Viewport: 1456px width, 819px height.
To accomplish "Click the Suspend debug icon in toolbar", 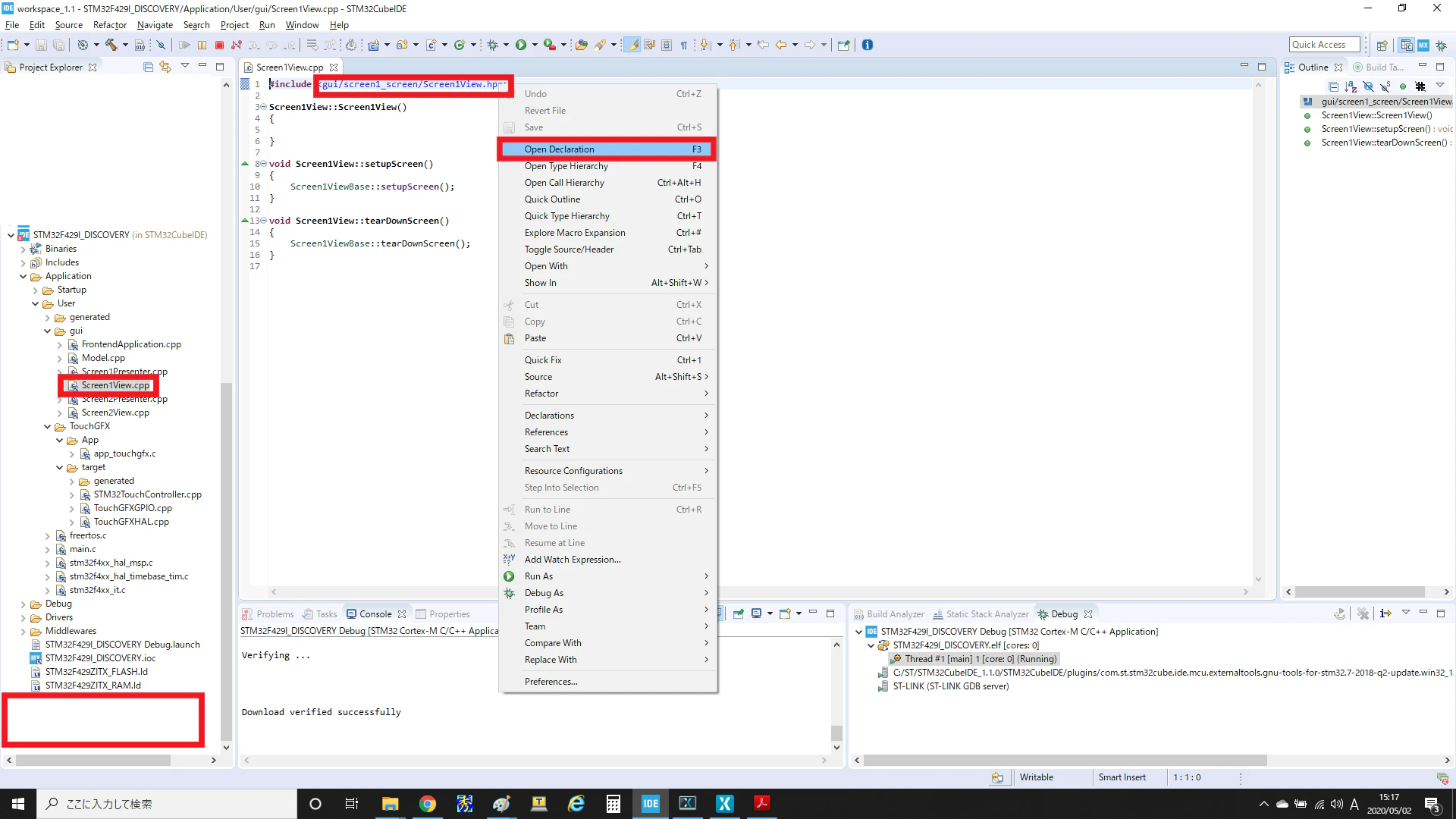I will pyautogui.click(x=202, y=45).
